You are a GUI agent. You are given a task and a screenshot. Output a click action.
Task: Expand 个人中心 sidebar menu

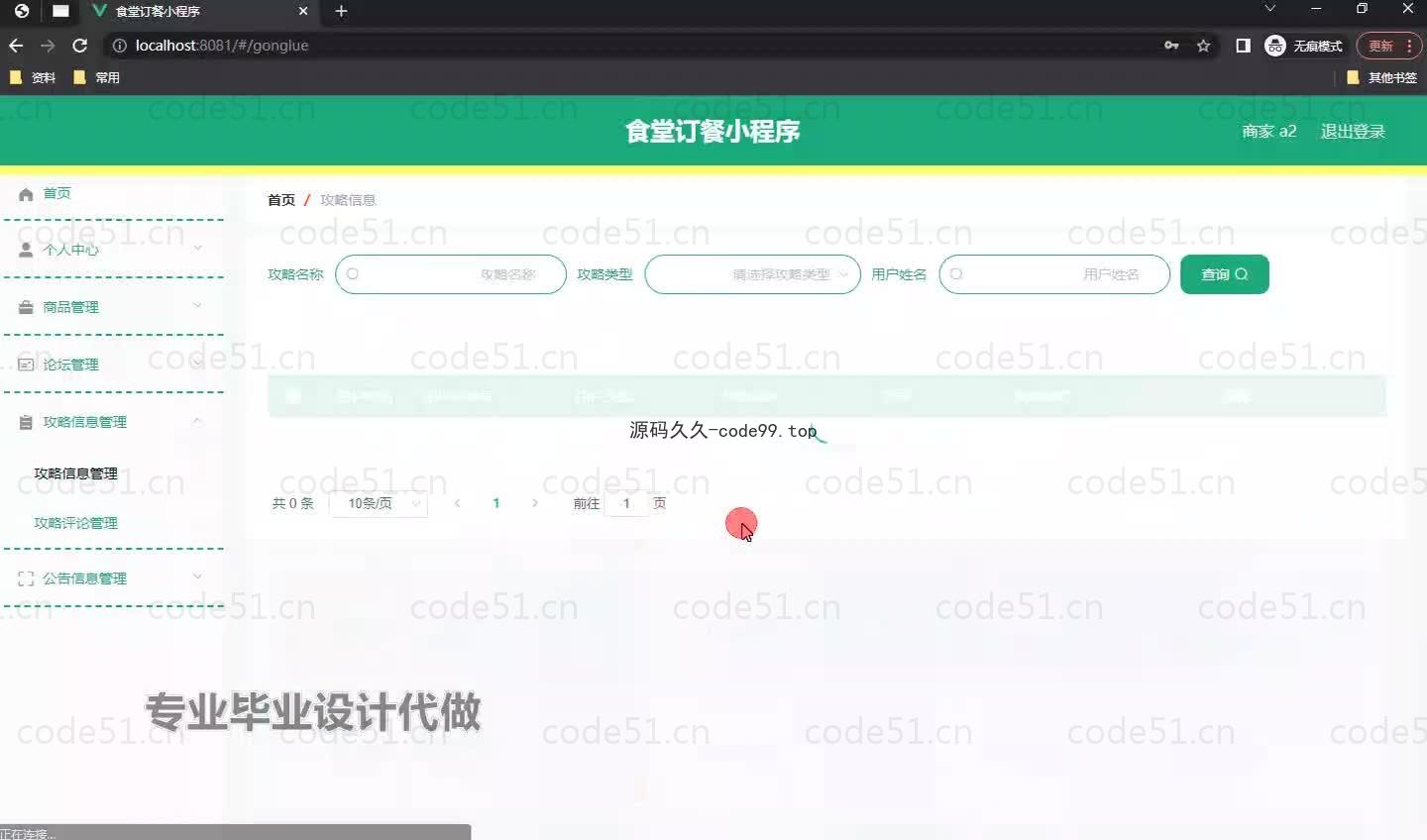pos(113,249)
